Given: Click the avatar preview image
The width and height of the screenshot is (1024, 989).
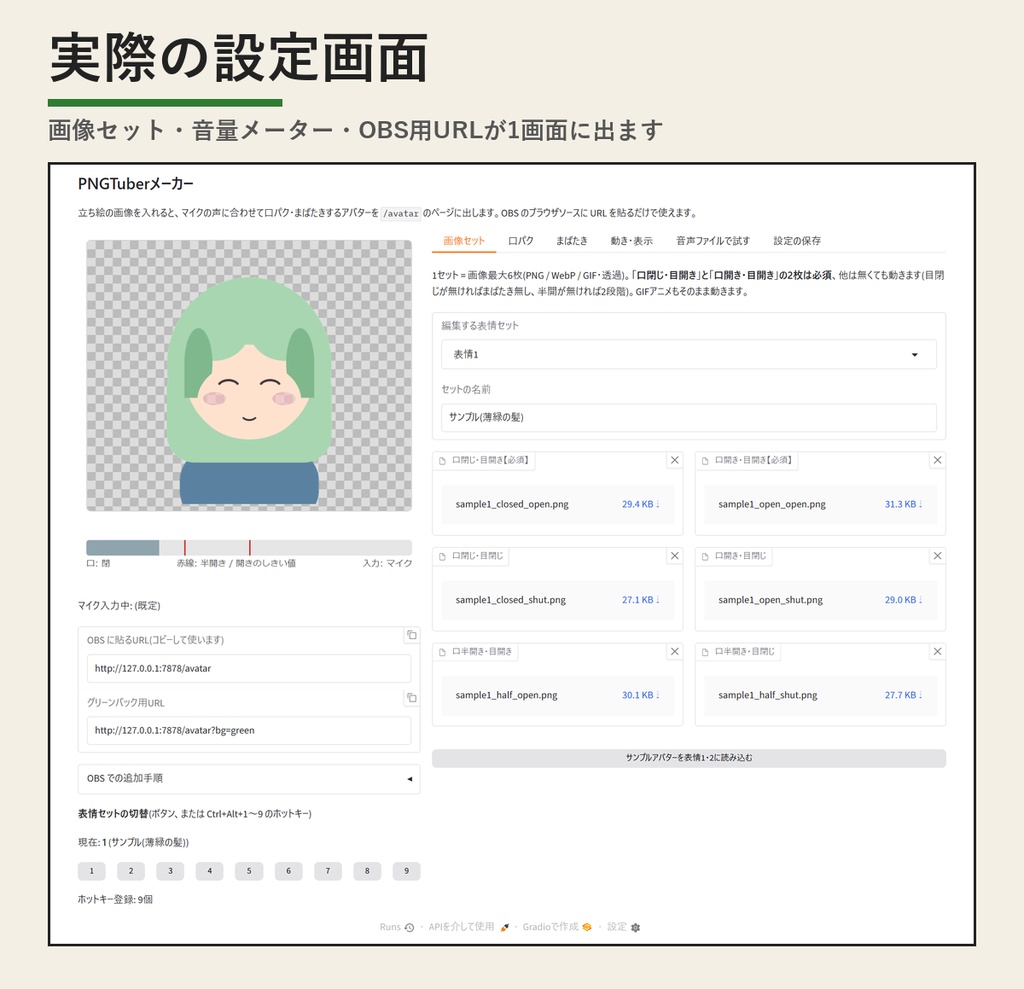Looking at the screenshot, I should click(x=249, y=376).
